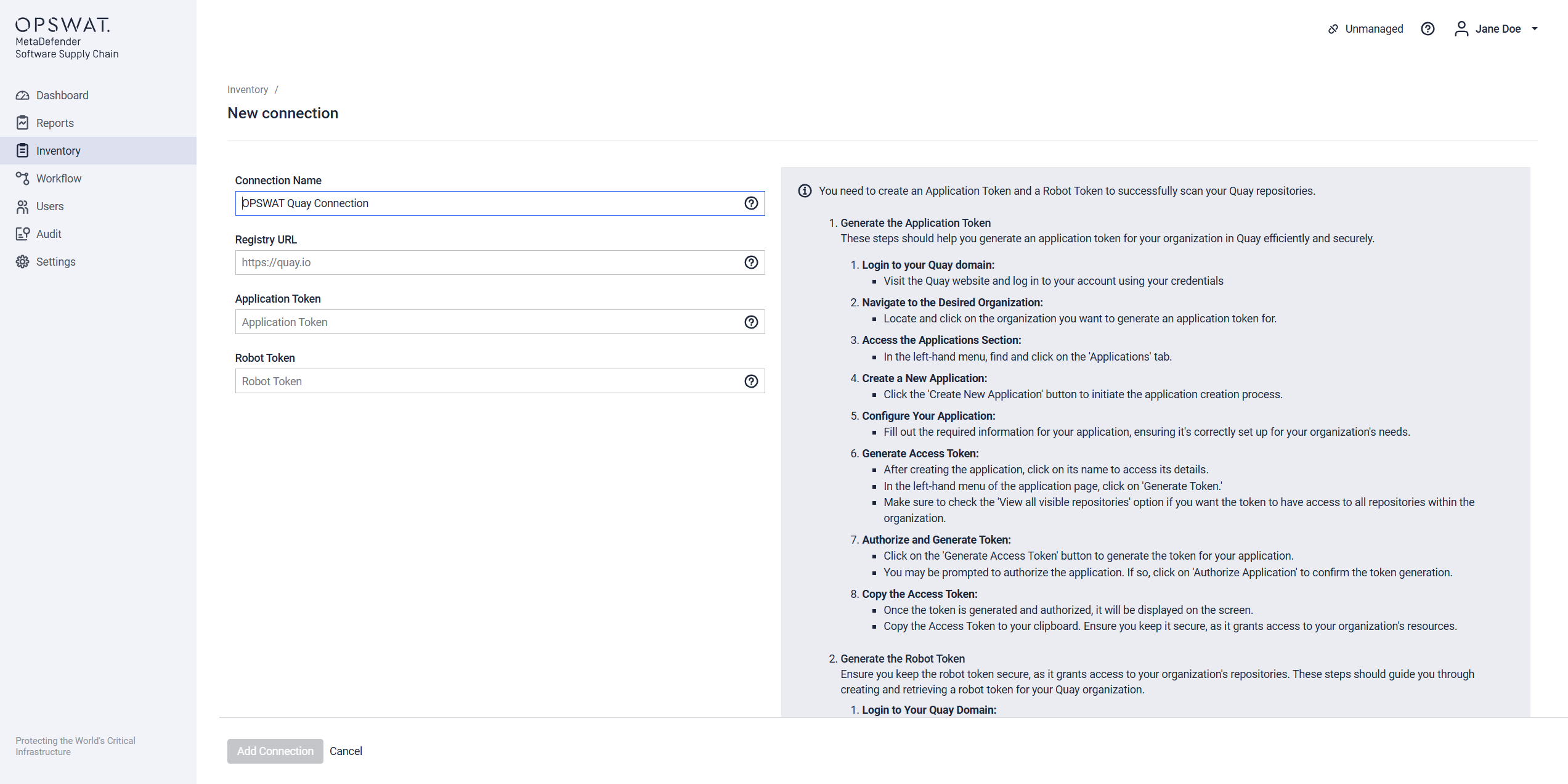This screenshot has width=1568, height=784.
Task: Focus the Registry URL input field
Action: click(500, 263)
